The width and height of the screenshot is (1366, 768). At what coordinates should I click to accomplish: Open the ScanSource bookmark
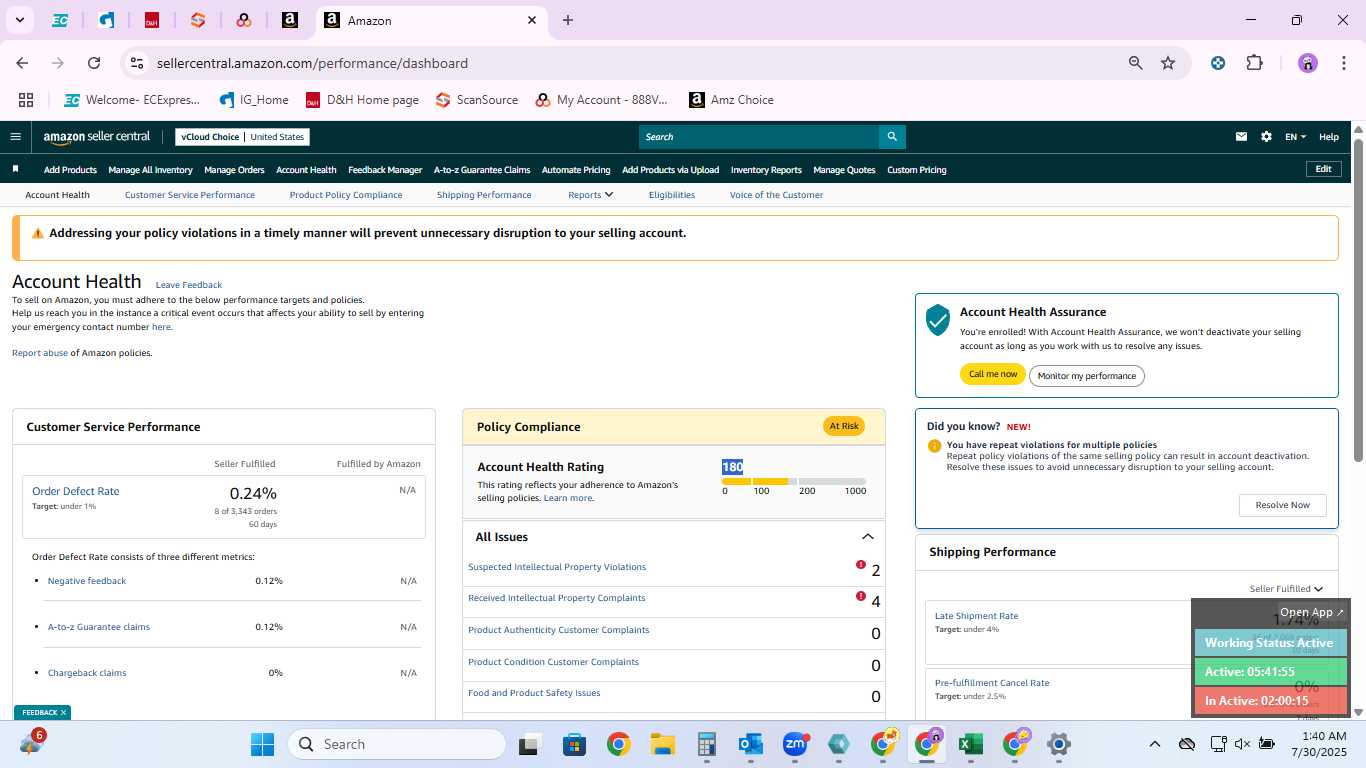pyautogui.click(x=477, y=100)
